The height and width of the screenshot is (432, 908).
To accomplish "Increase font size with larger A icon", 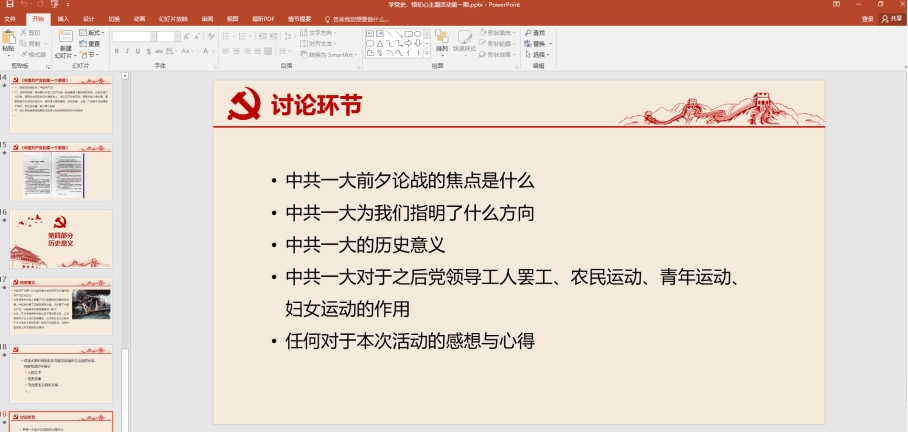I will click(x=186, y=36).
